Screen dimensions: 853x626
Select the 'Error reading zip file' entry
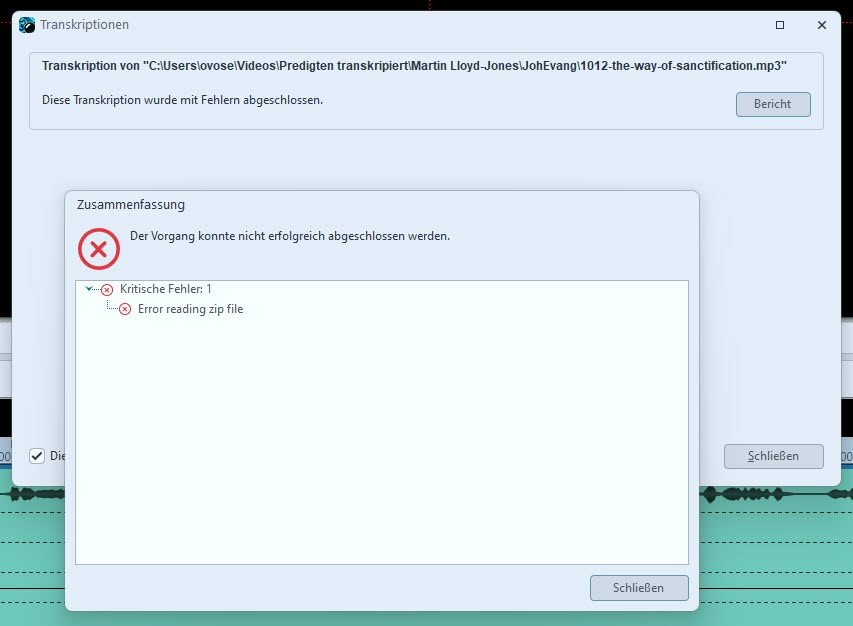point(190,309)
